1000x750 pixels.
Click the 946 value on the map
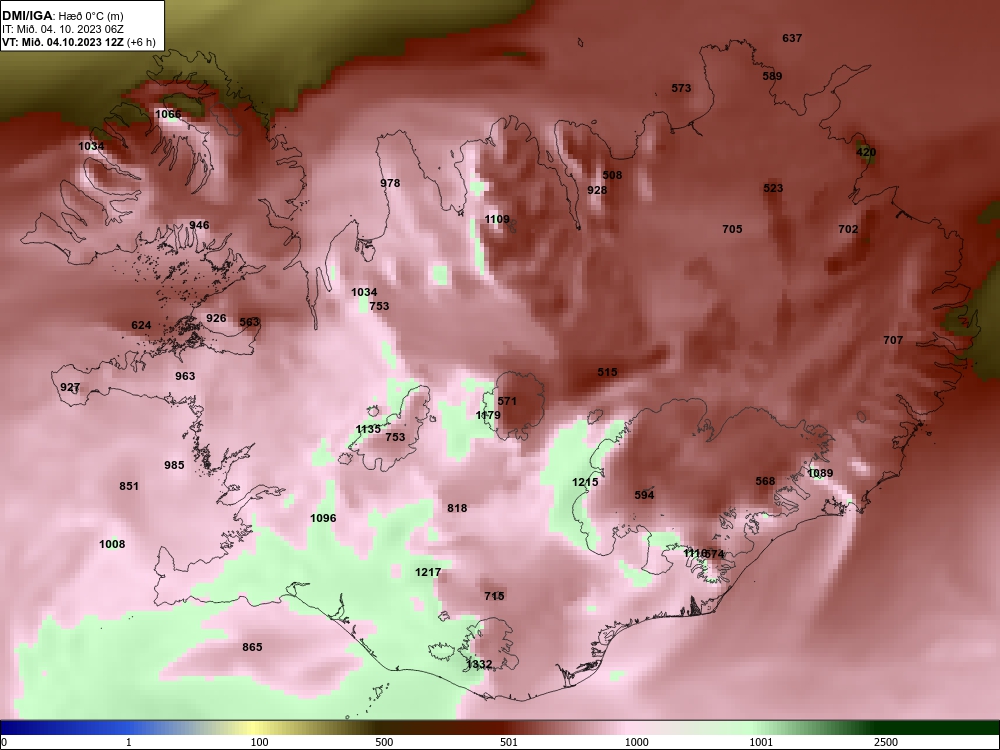click(199, 225)
